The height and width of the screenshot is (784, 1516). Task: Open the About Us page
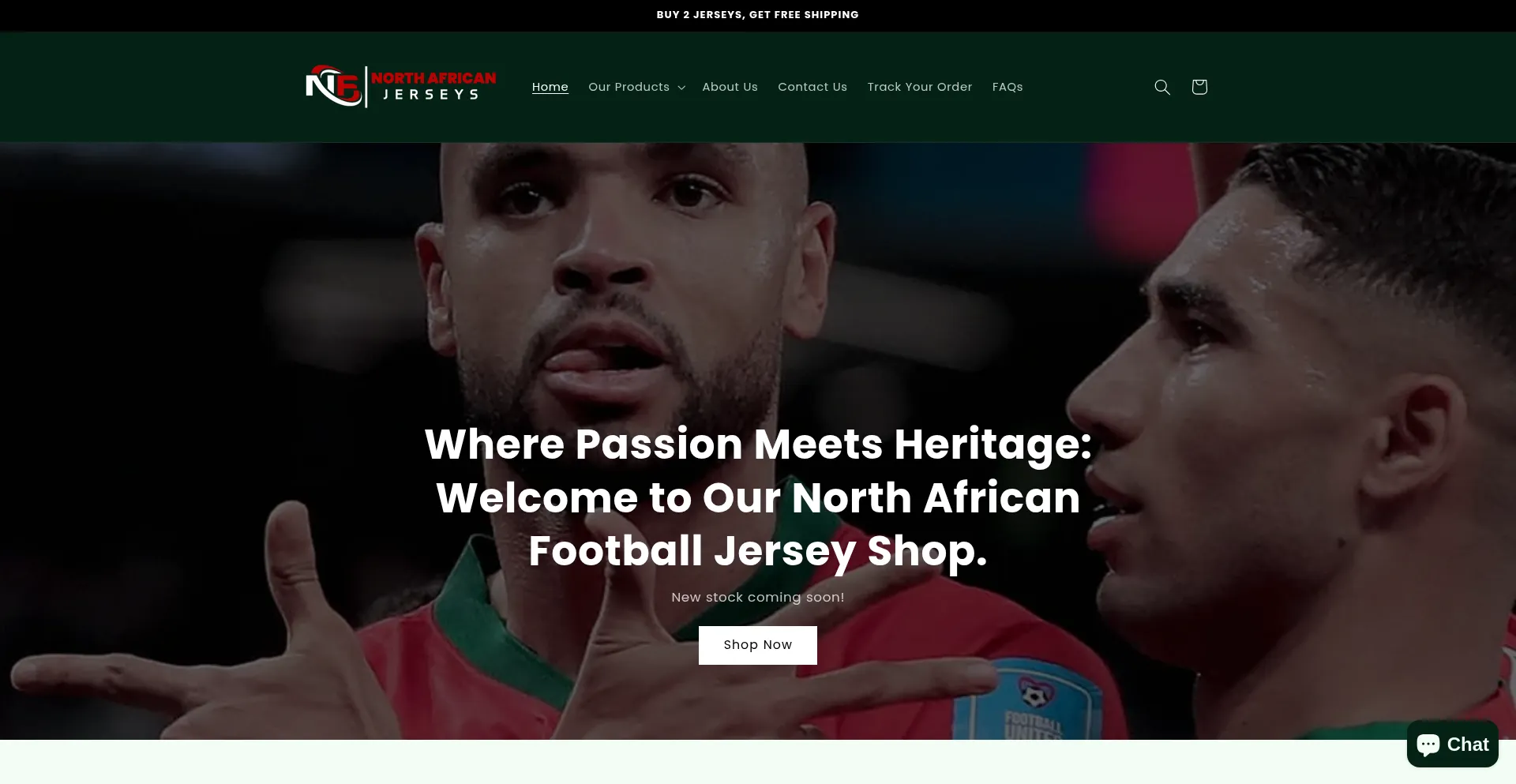(730, 87)
